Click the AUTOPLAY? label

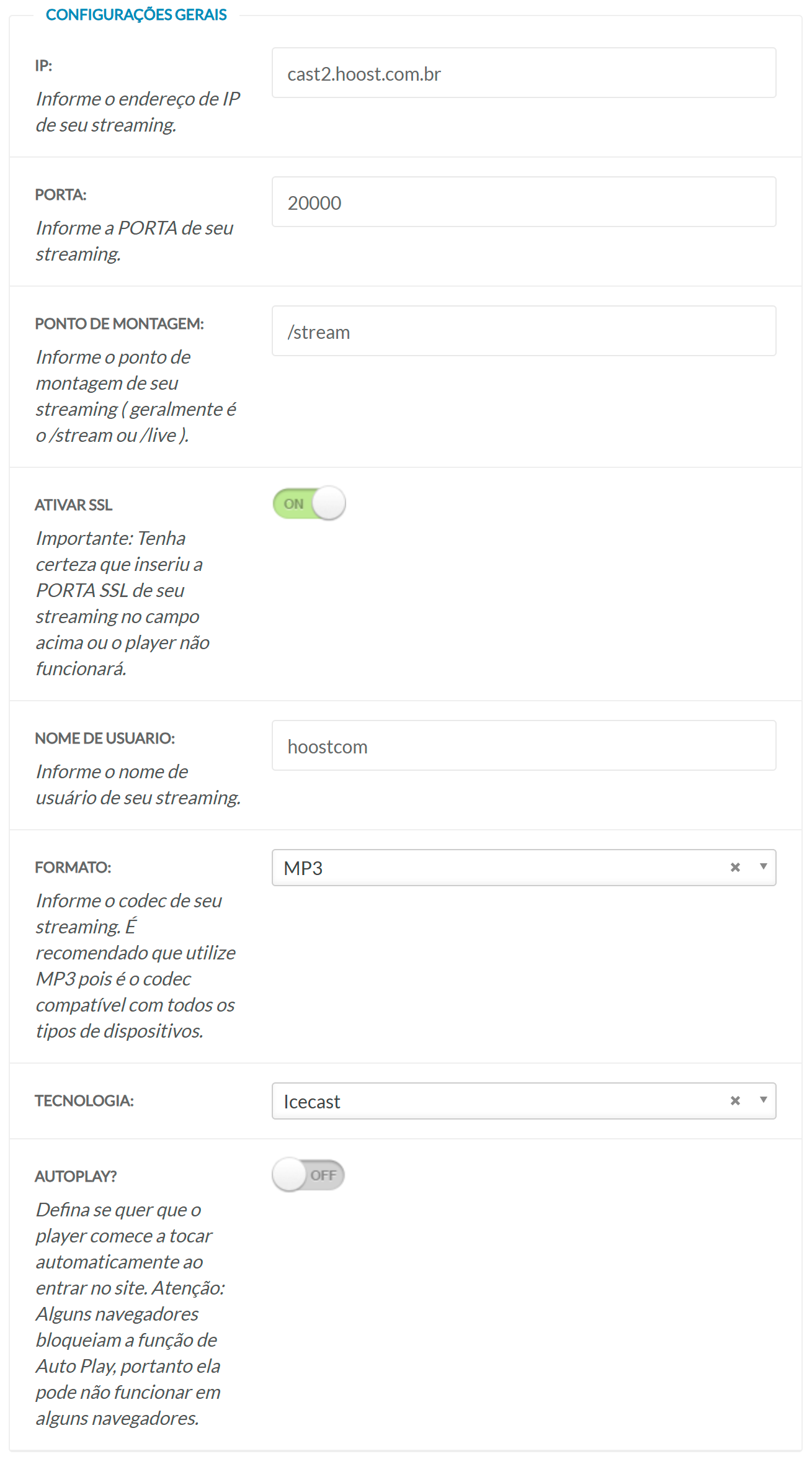(x=76, y=1177)
